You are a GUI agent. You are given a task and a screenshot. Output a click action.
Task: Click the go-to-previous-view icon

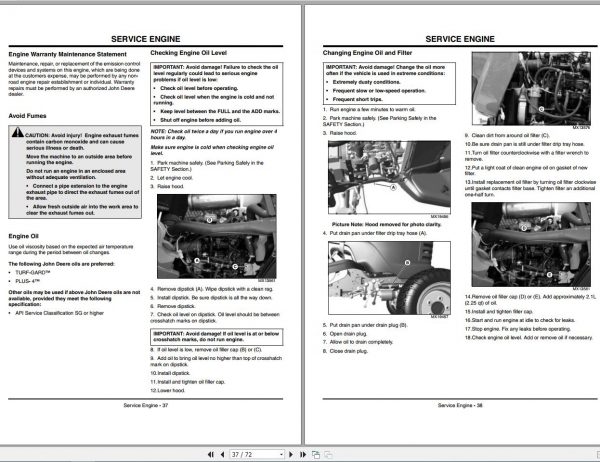[x=316, y=454]
